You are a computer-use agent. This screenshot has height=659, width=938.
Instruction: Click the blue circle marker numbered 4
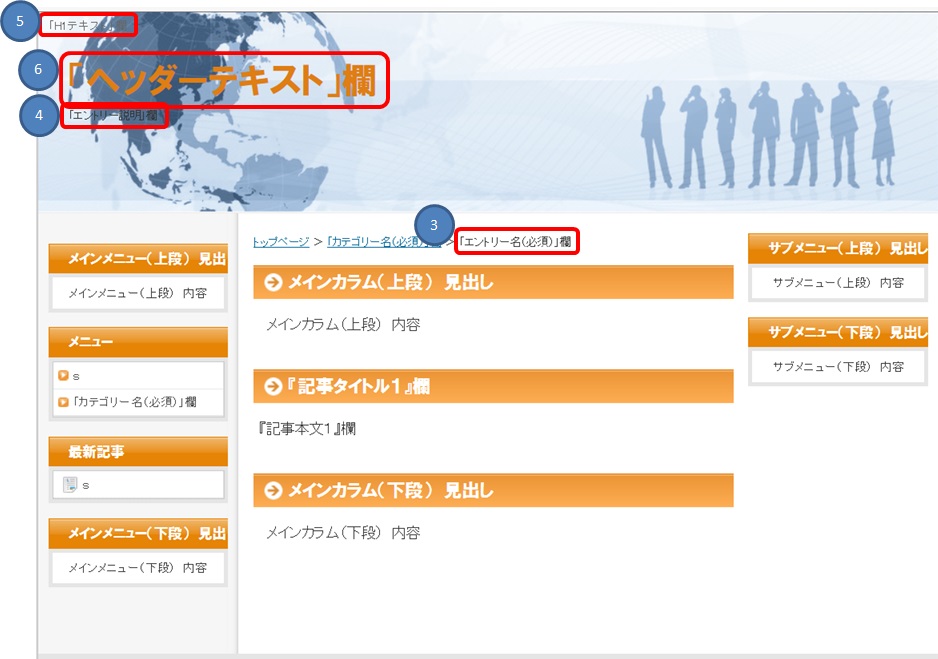(x=39, y=114)
